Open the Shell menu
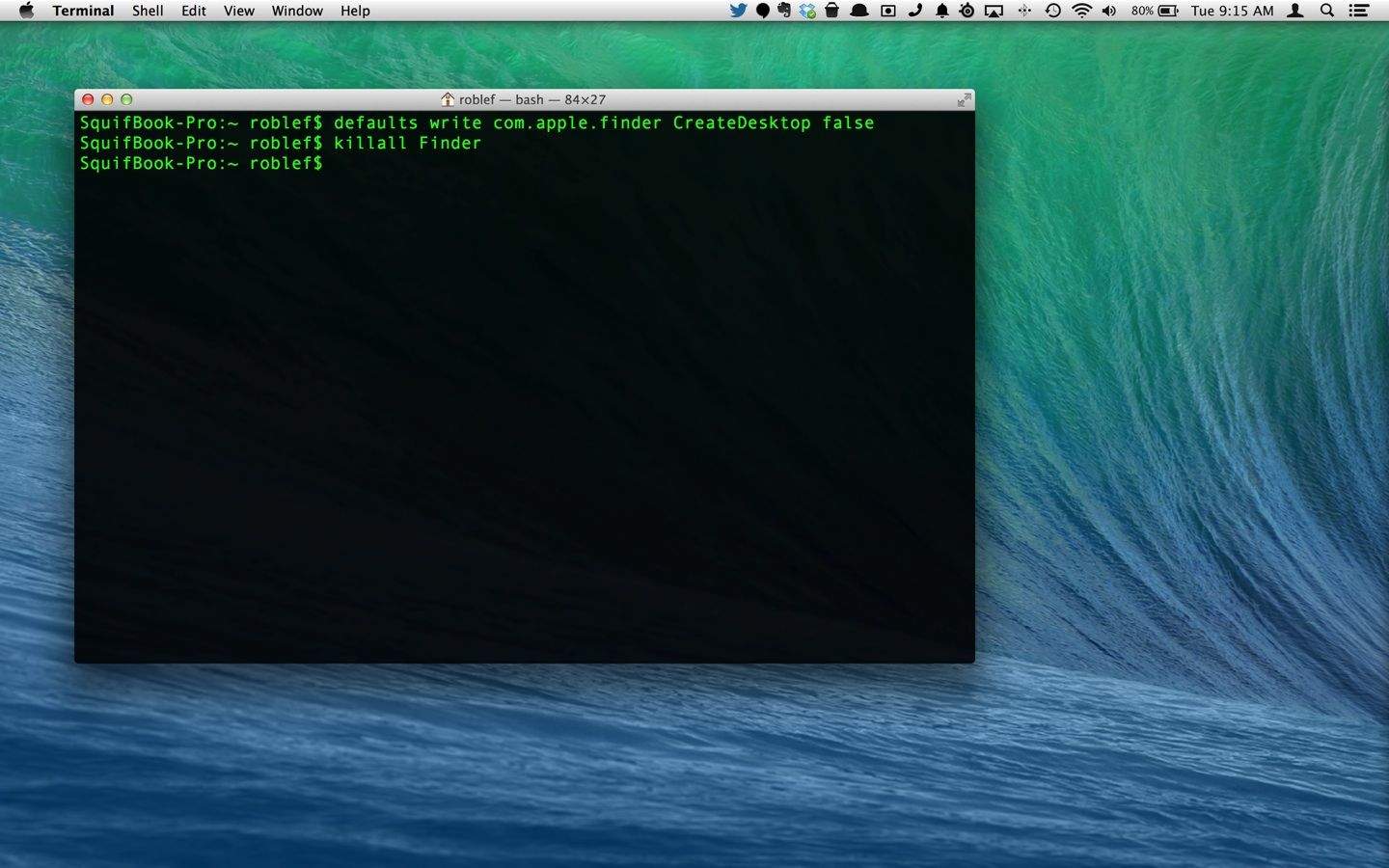 point(148,11)
